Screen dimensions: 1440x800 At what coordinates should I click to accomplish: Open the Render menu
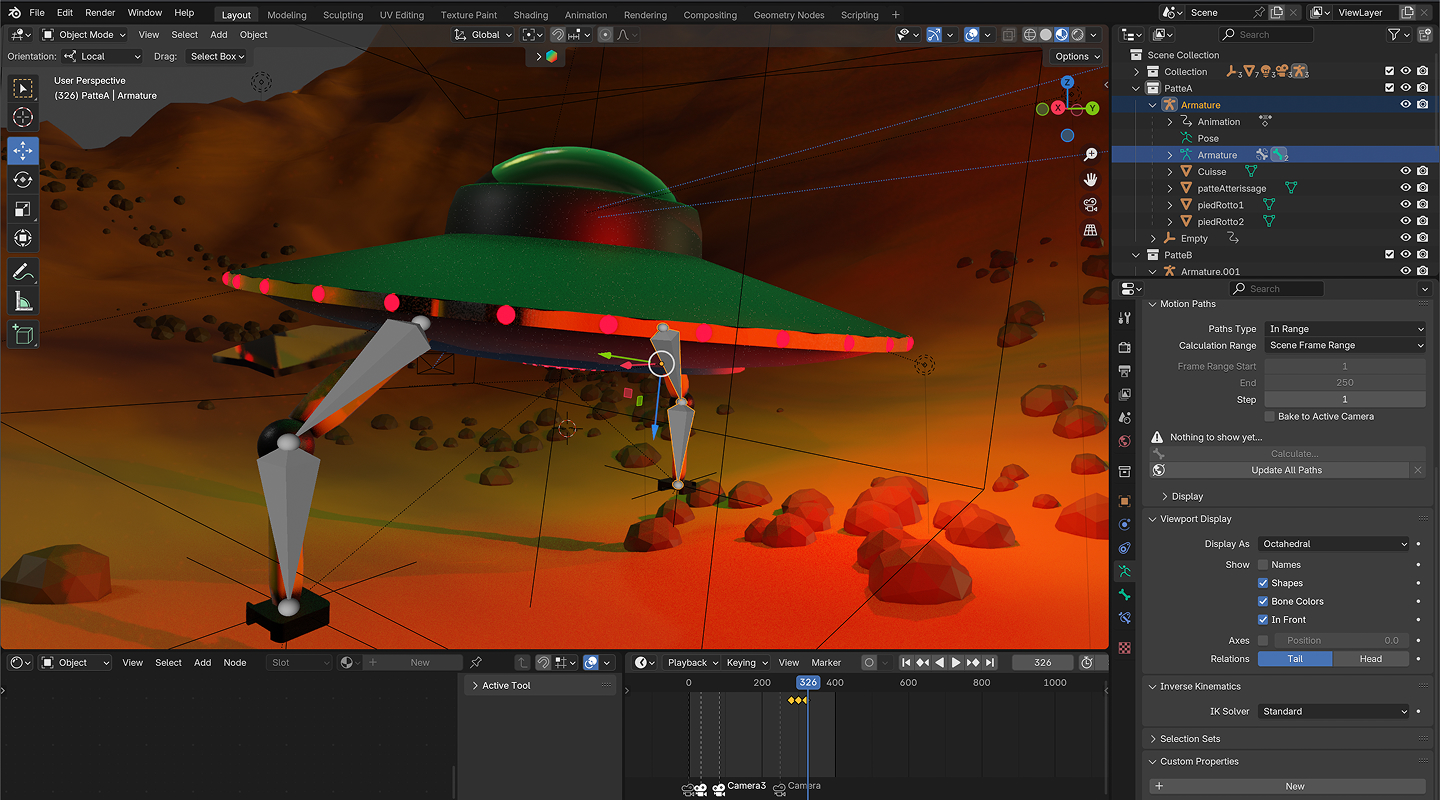tap(100, 13)
